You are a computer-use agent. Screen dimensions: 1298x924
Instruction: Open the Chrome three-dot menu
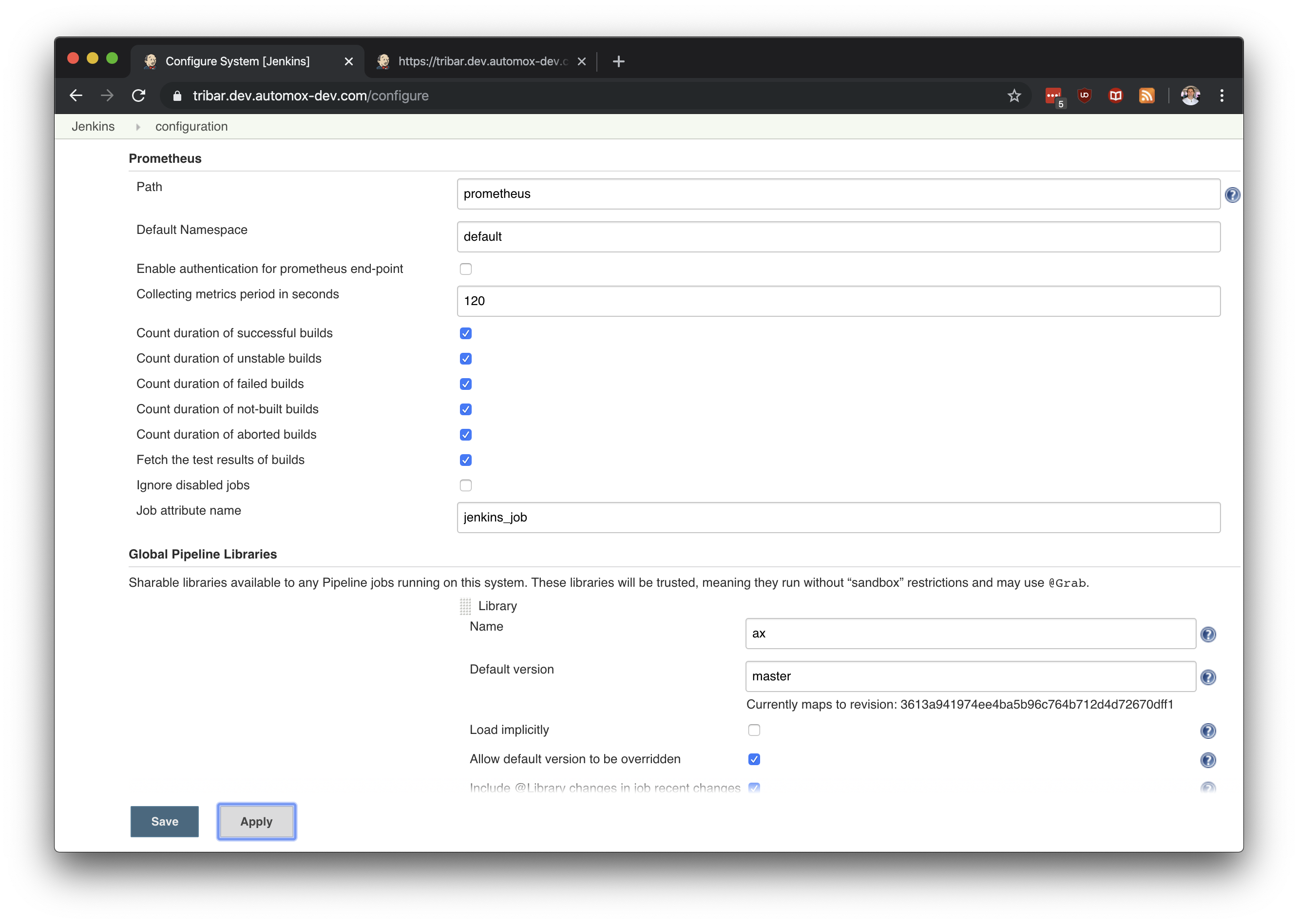(1222, 96)
